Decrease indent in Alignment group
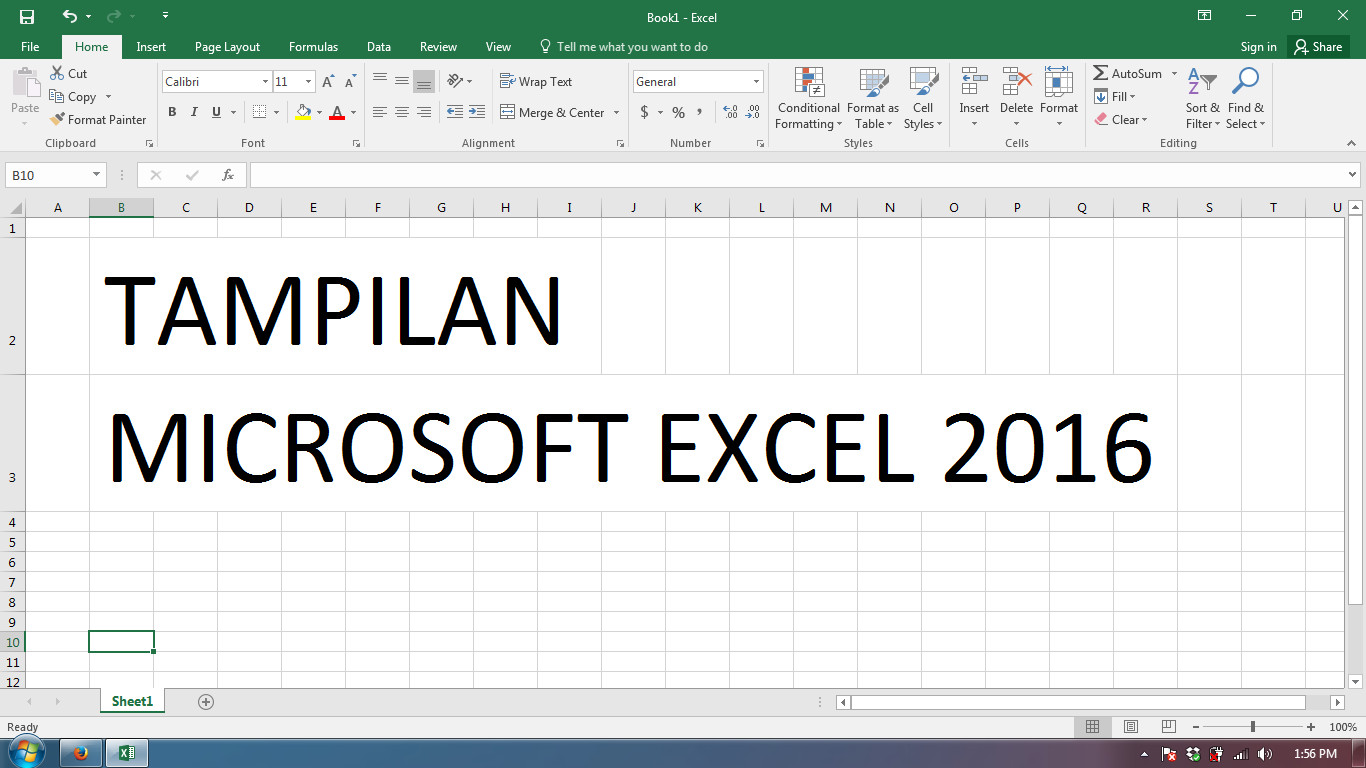 pos(455,112)
